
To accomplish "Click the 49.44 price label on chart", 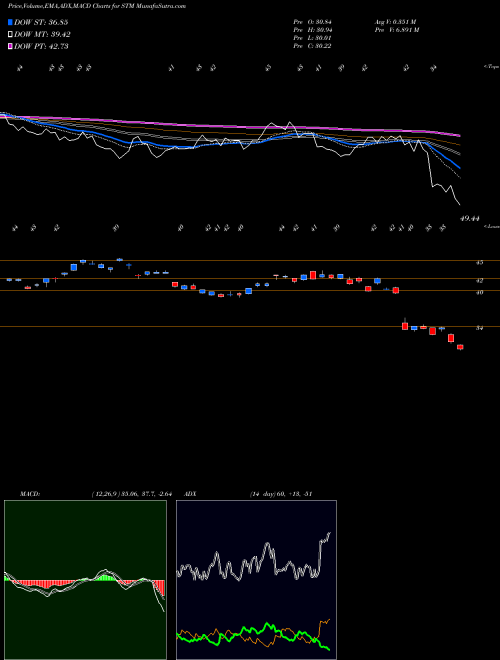I will [470, 219].
